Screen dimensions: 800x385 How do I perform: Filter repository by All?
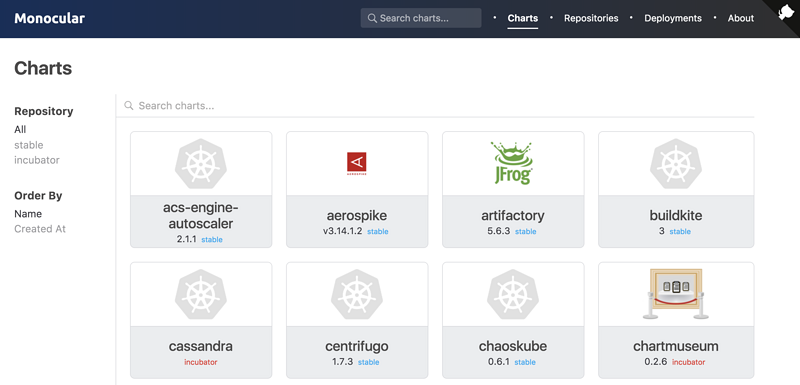(20, 130)
